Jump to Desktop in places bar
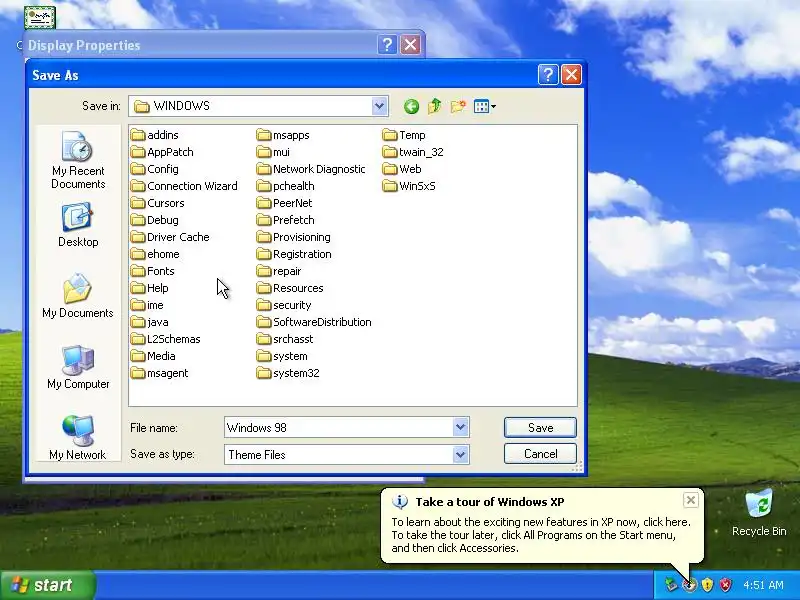This screenshot has width=800, height=600. click(78, 225)
